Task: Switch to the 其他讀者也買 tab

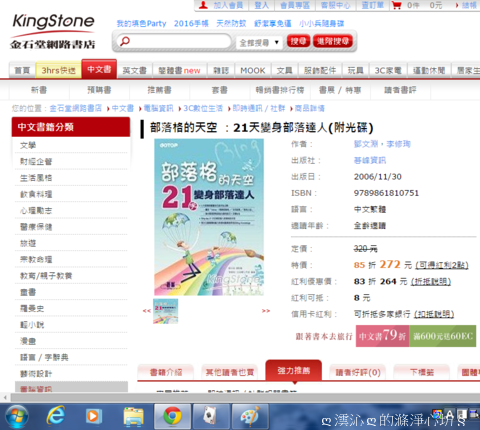Action: (x=230, y=372)
